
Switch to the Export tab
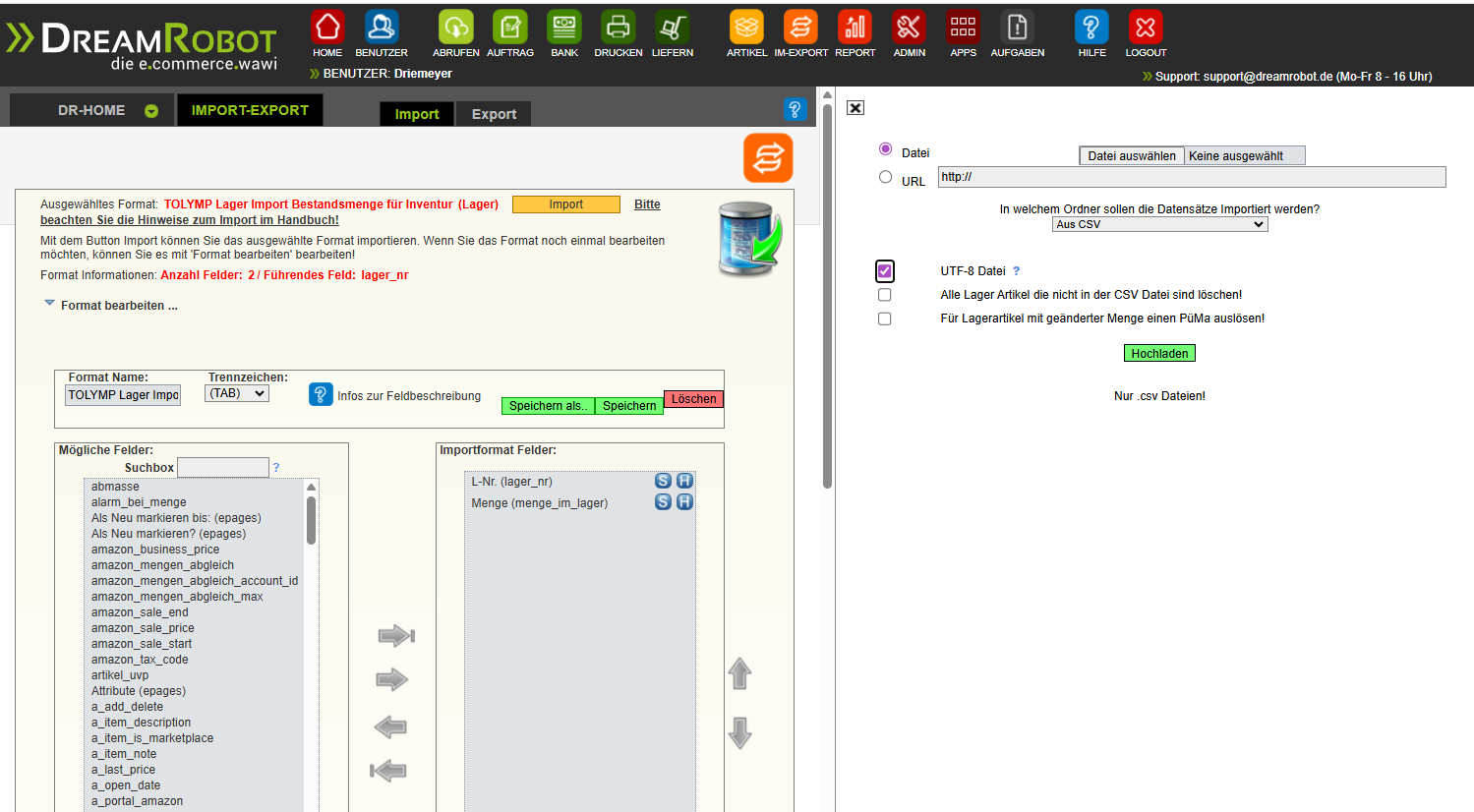493,114
